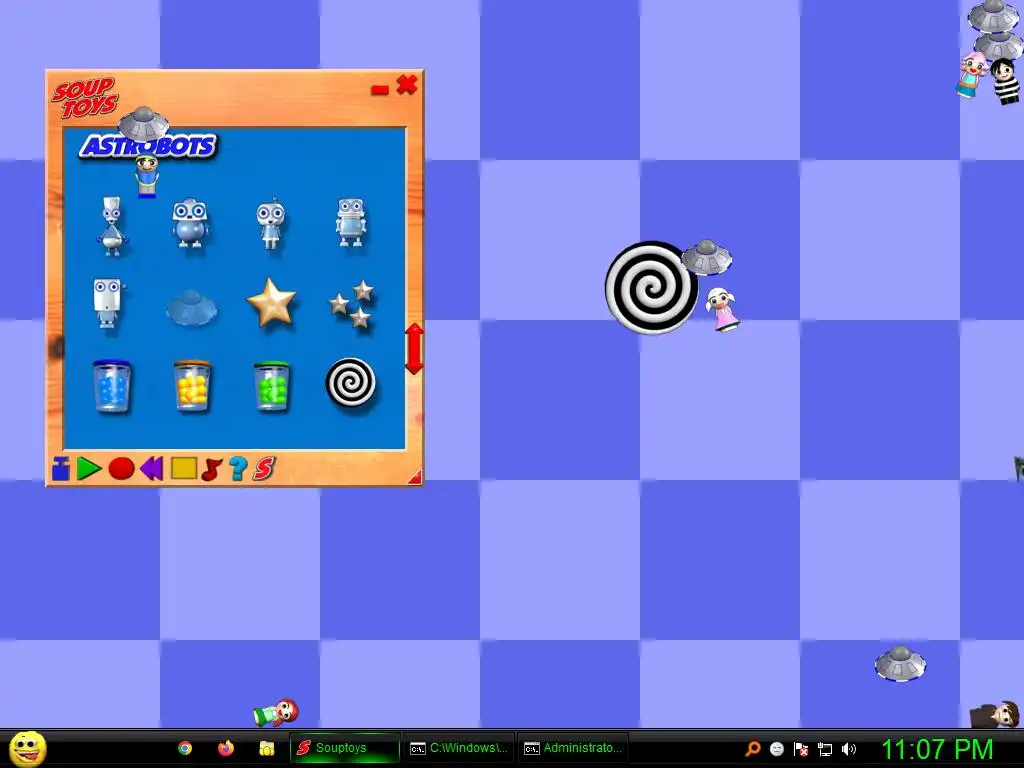Open the file explorer folder in taskbar
This screenshot has width=1024, height=768.
tap(266, 748)
